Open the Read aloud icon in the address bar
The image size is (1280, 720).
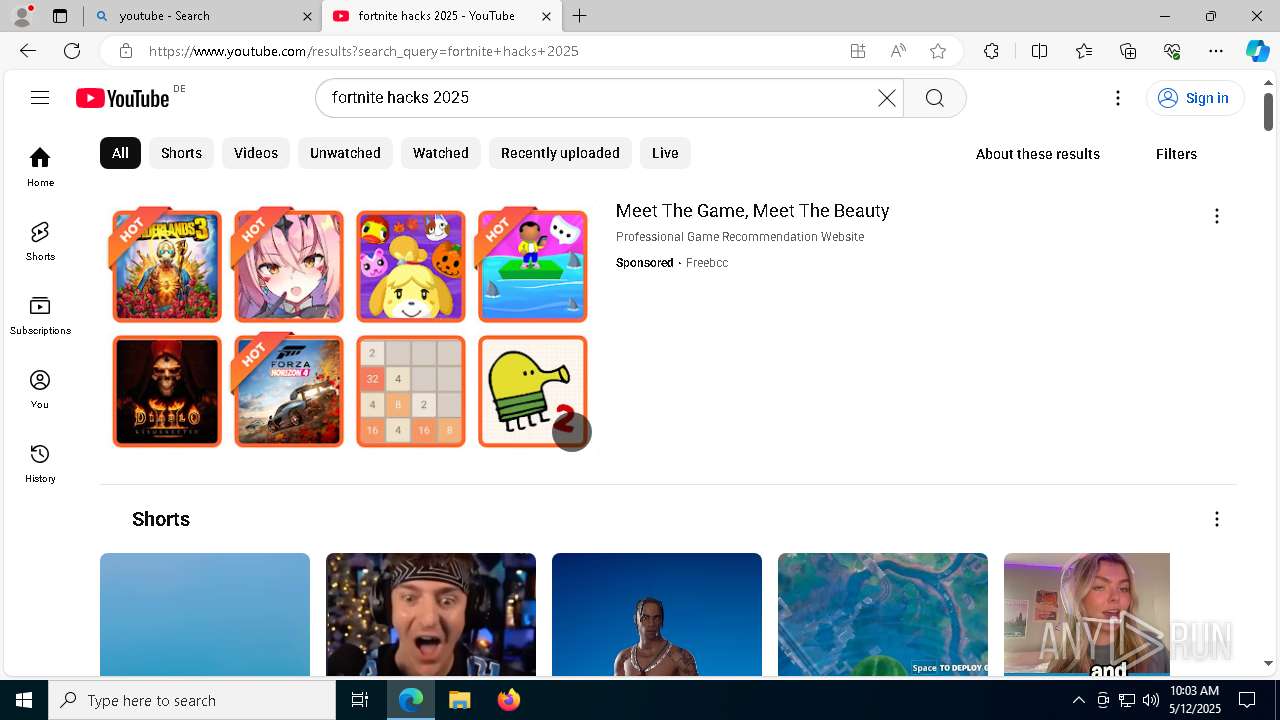click(x=898, y=51)
